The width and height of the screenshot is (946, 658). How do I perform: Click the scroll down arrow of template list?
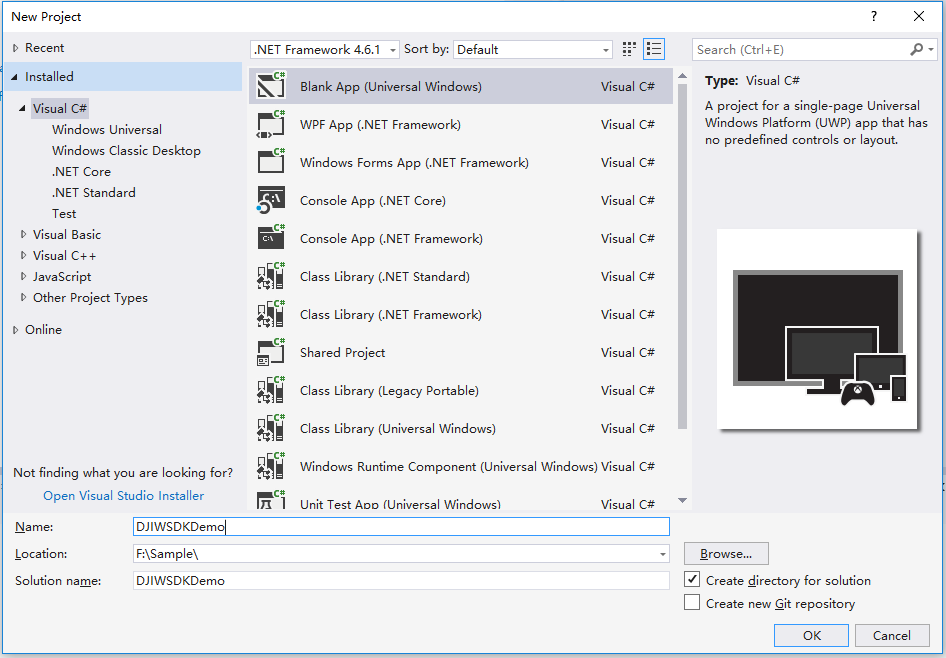click(x=682, y=501)
